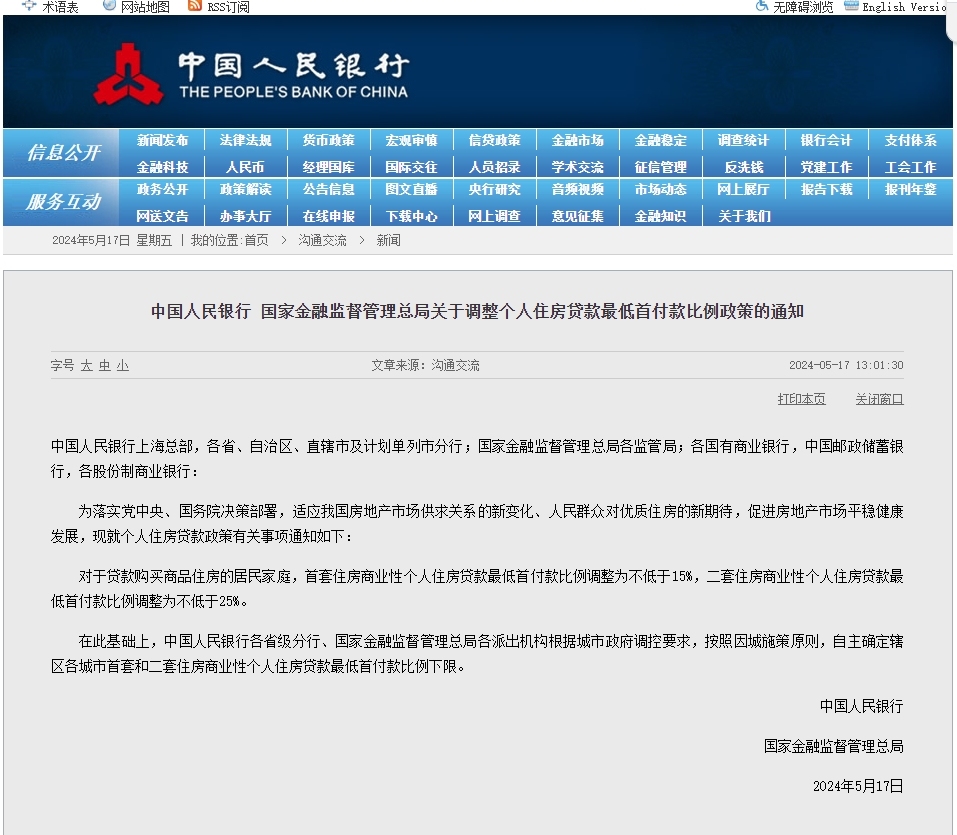Click the RSS订阅 feed icon
The height and width of the screenshot is (835, 957).
[195, 5]
